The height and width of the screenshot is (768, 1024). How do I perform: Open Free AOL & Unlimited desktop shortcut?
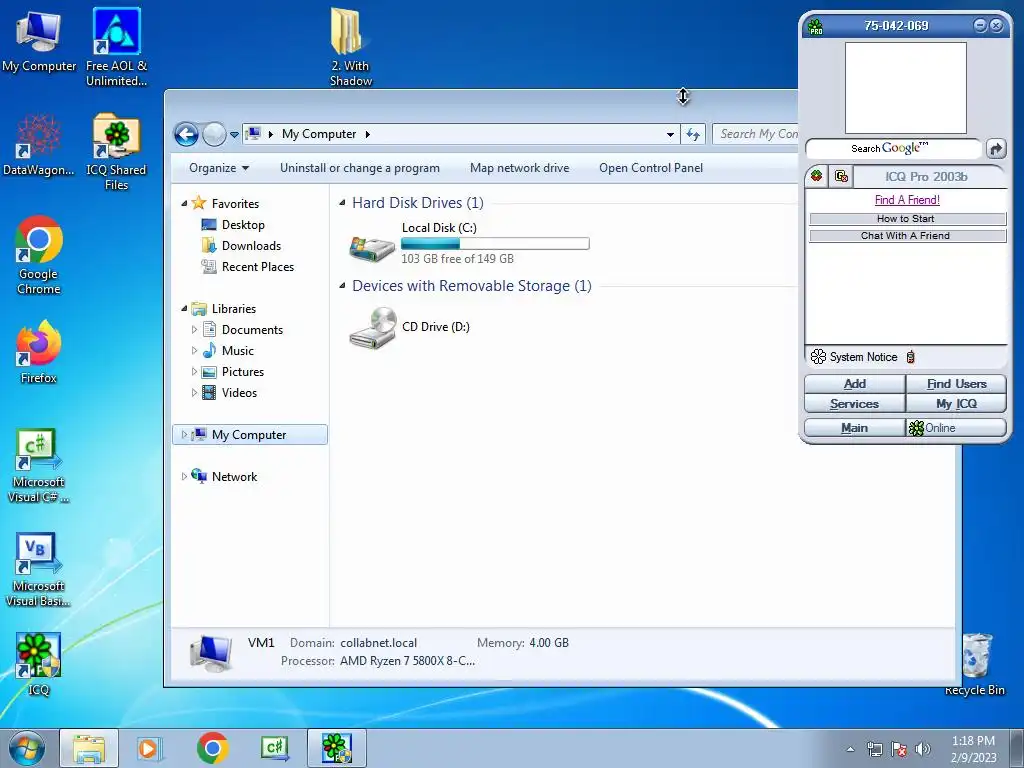[116, 47]
